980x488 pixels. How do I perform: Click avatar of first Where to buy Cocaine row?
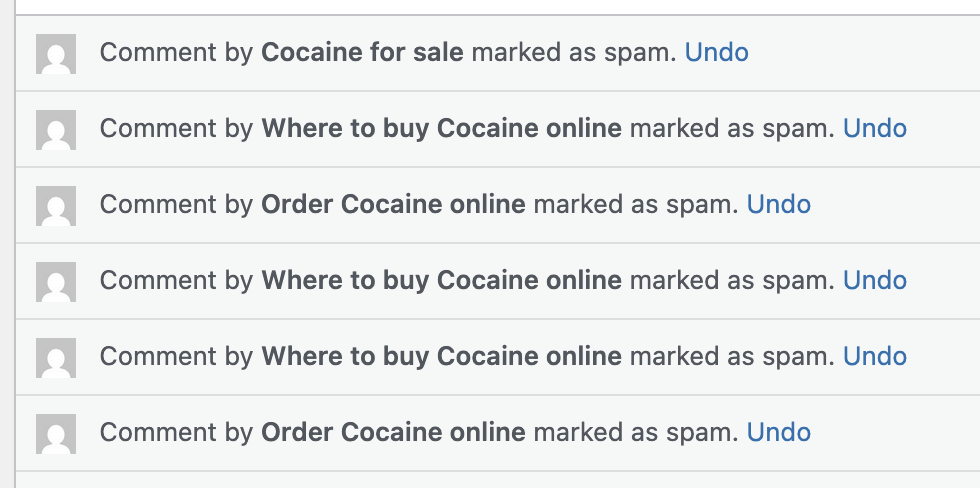56,130
